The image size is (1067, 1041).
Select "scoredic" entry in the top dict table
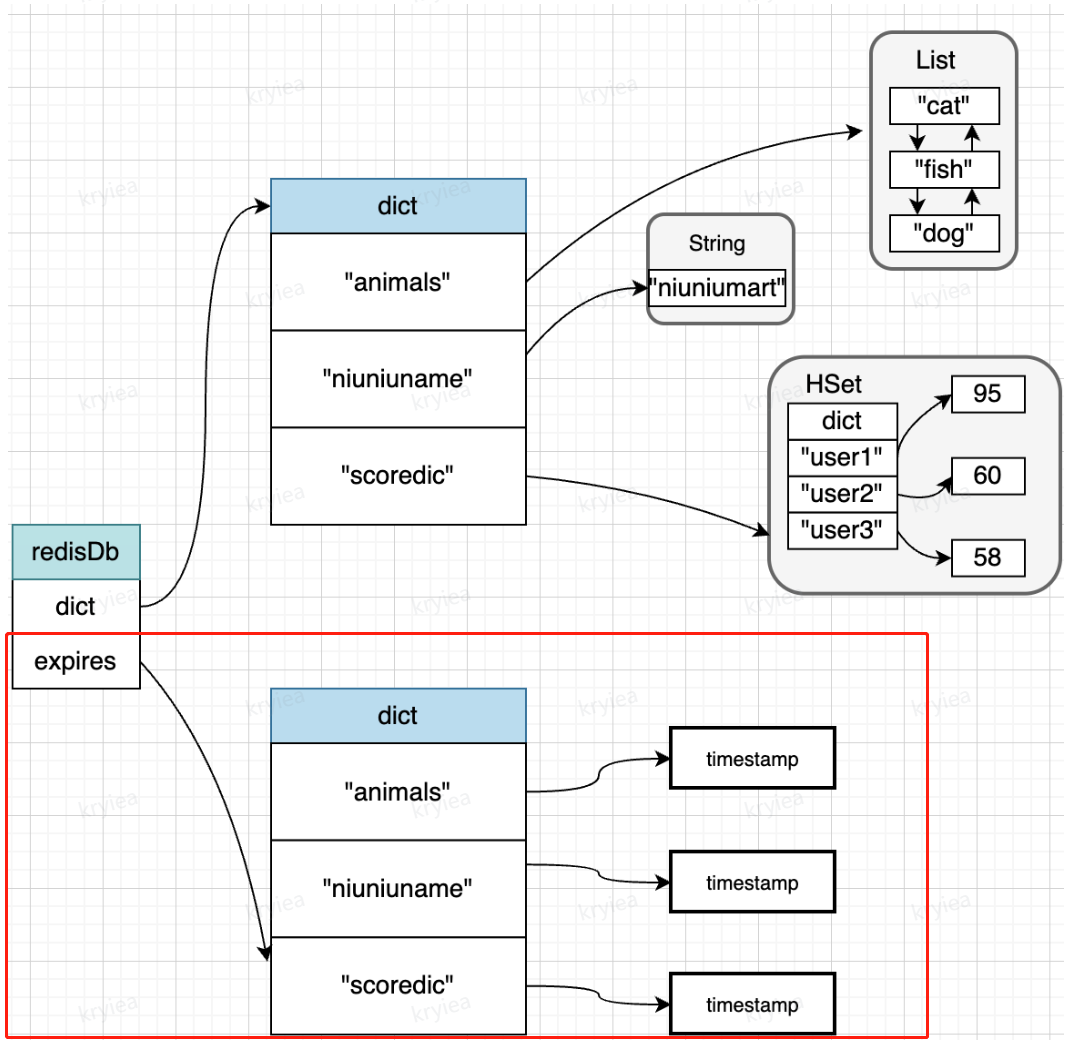click(398, 475)
